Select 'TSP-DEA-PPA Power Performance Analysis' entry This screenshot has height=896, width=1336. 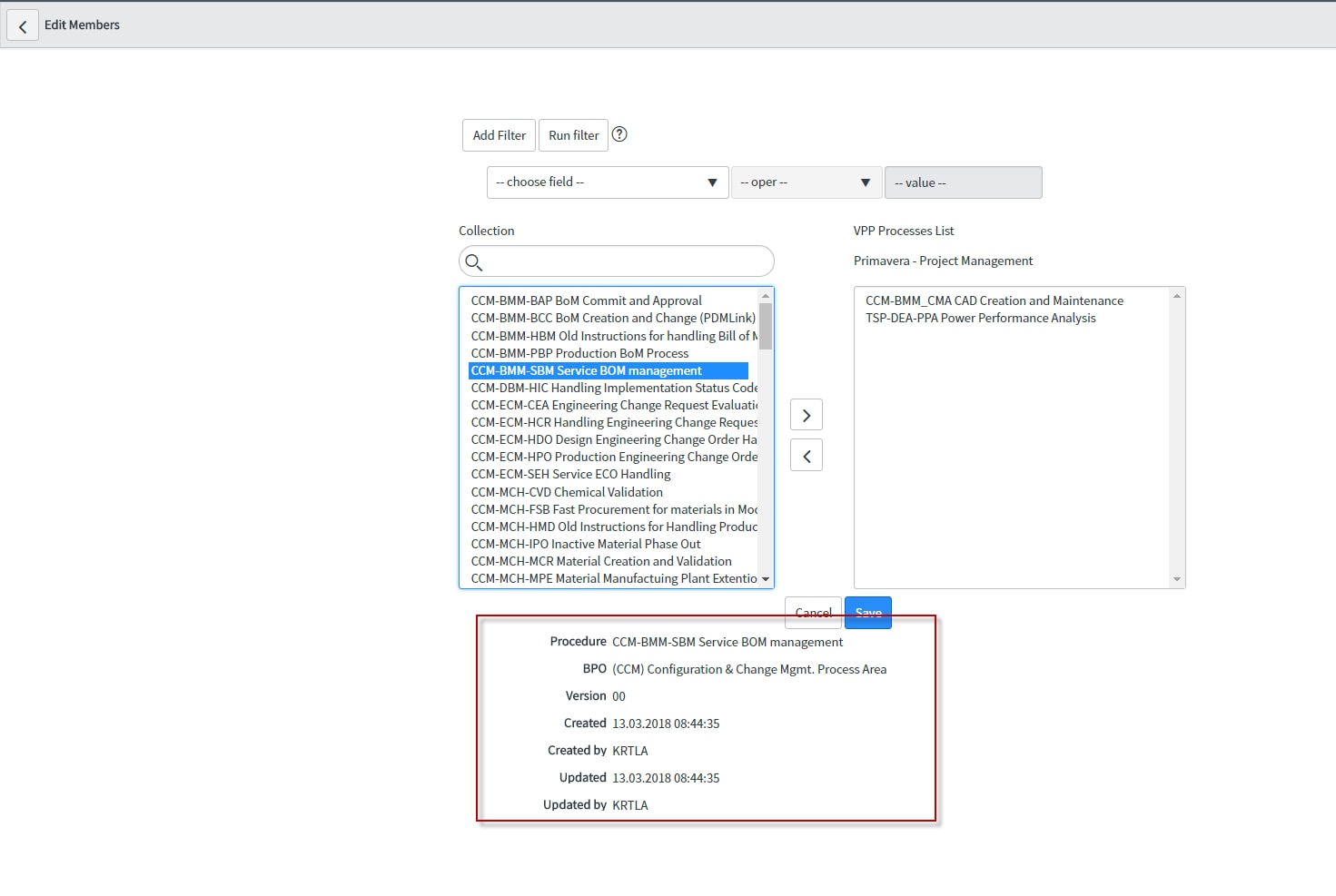[x=981, y=318]
